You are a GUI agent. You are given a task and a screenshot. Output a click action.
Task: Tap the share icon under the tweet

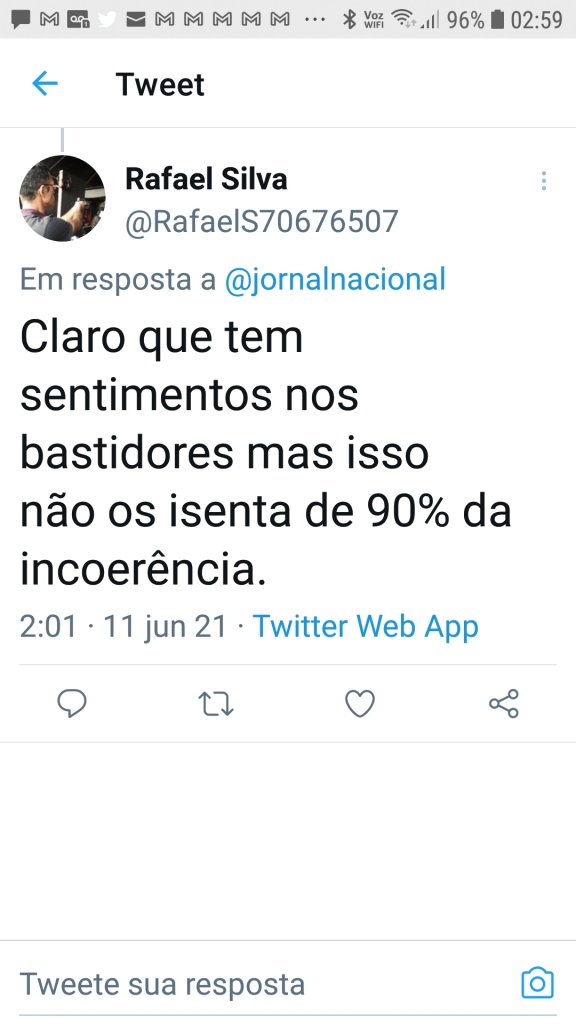[504, 703]
